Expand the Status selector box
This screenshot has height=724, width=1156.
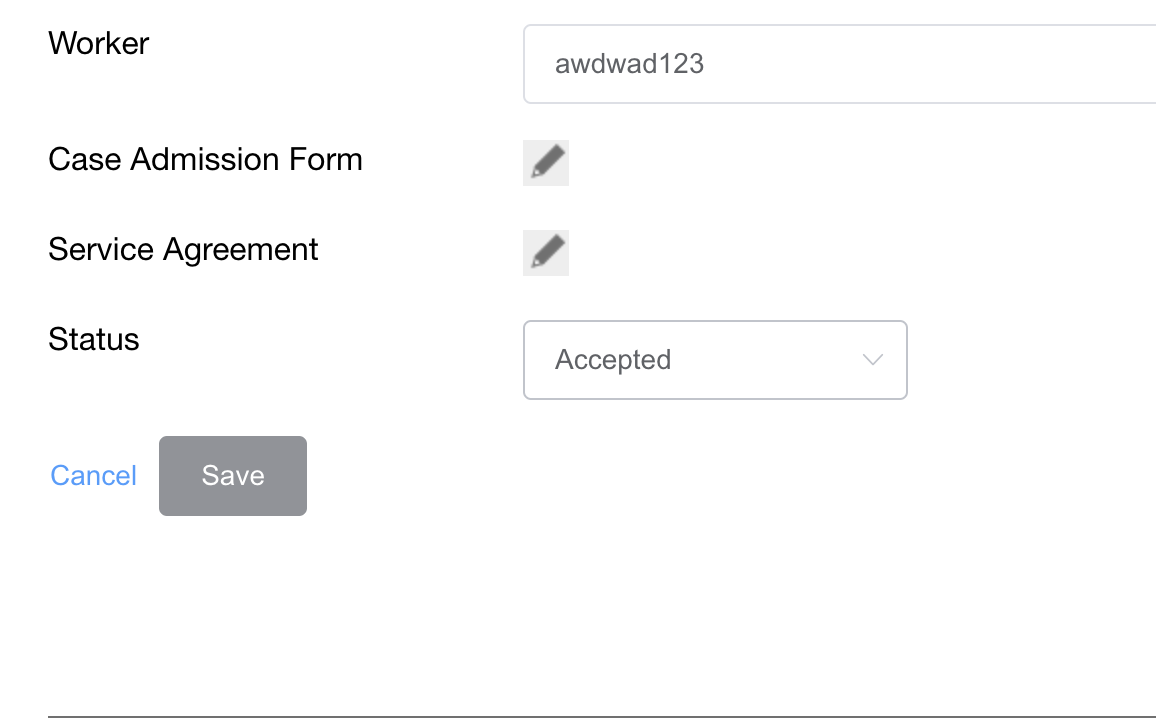point(714,360)
